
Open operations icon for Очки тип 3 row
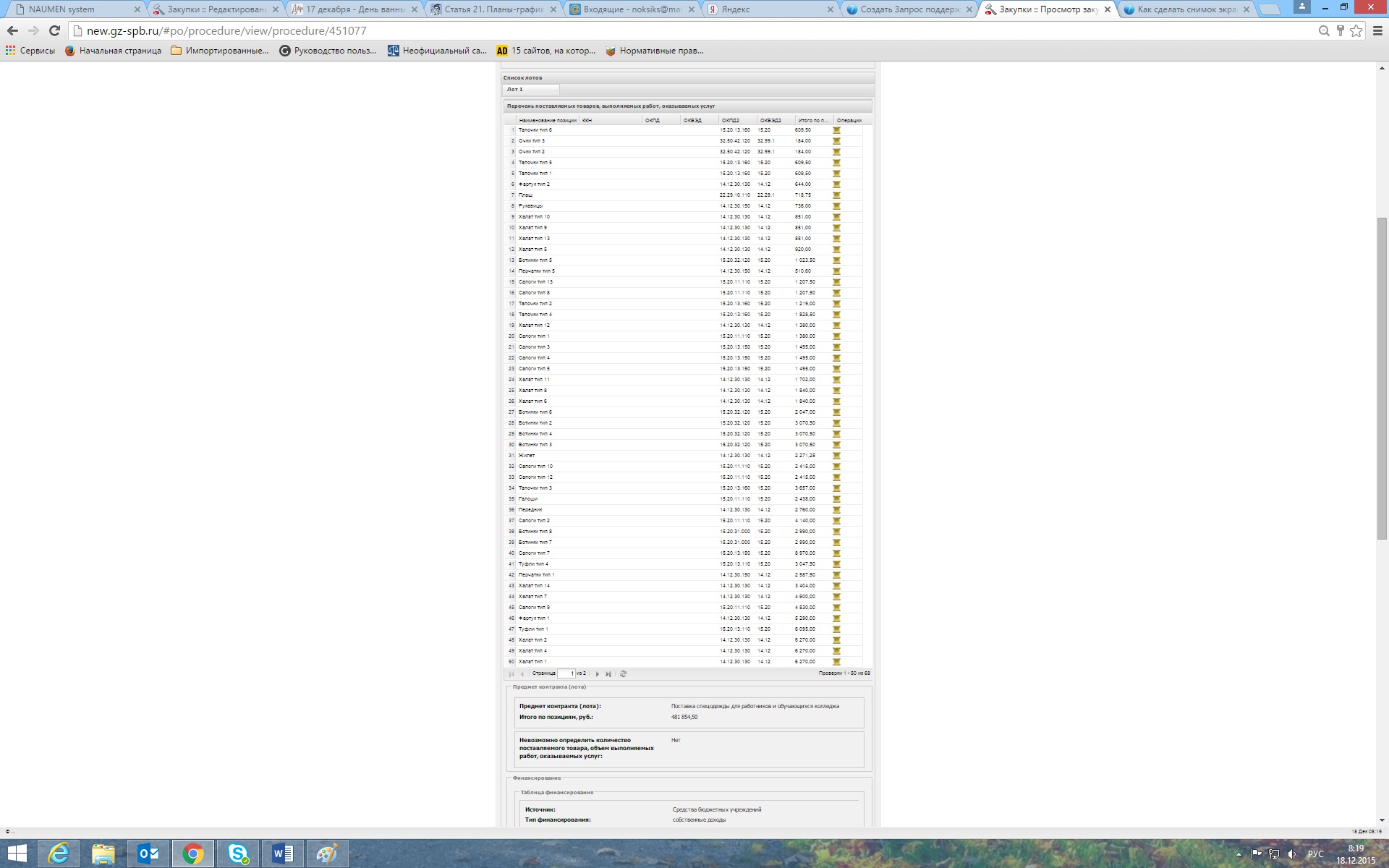(x=836, y=141)
